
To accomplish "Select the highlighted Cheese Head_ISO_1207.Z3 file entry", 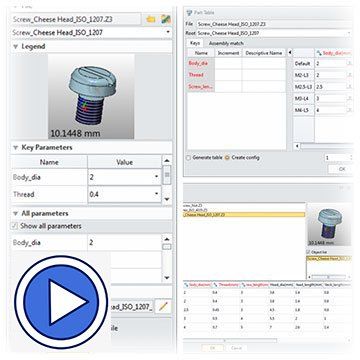I will tap(244, 215).
